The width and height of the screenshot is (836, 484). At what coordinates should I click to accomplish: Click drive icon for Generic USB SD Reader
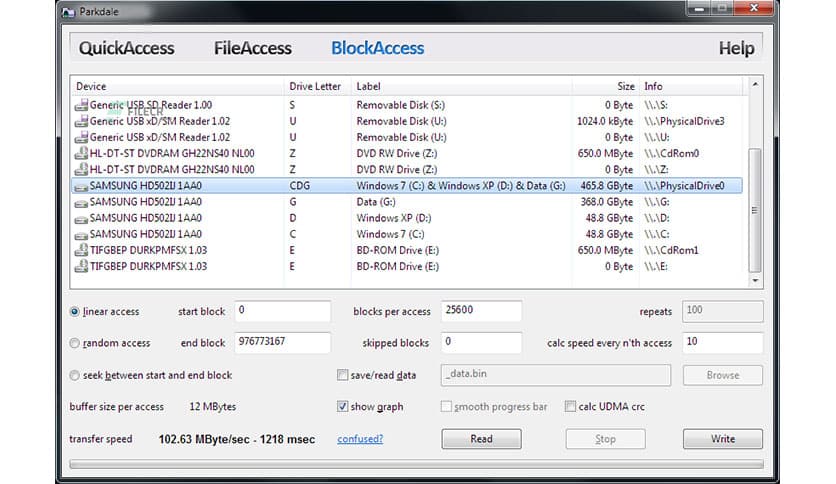click(x=81, y=105)
